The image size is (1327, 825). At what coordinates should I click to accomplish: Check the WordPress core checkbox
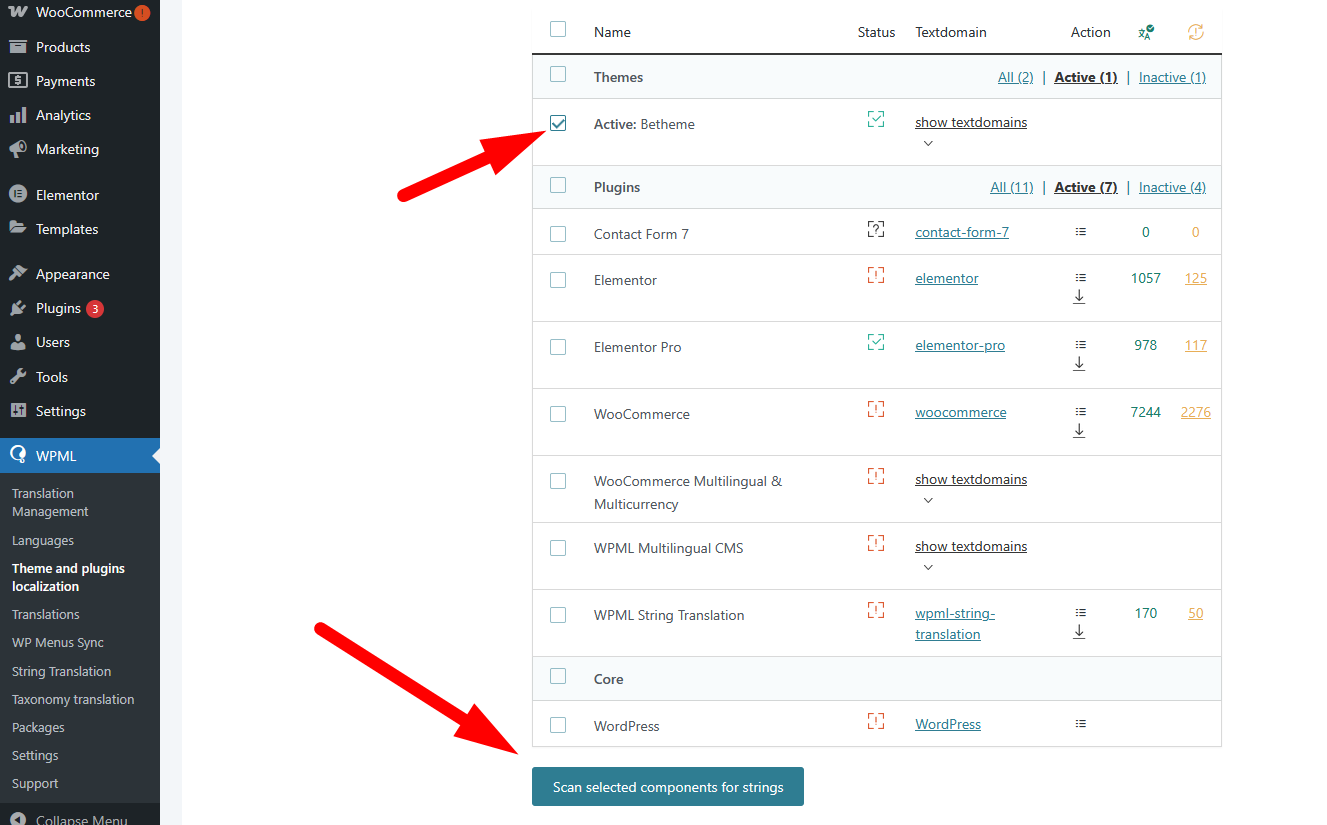[x=558, y=725]
